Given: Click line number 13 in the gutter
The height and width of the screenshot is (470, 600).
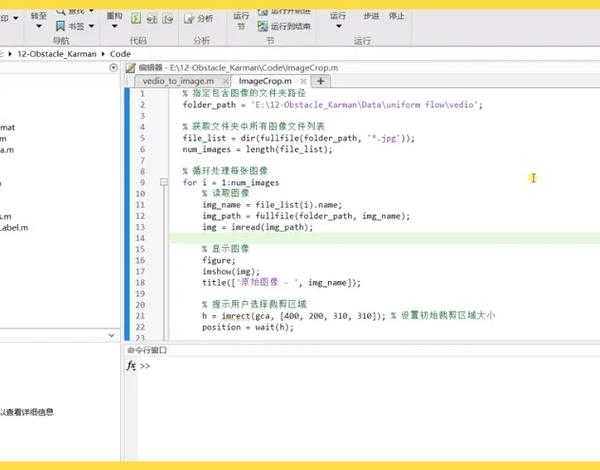Looking at the screenshot, I should point(140,227).
